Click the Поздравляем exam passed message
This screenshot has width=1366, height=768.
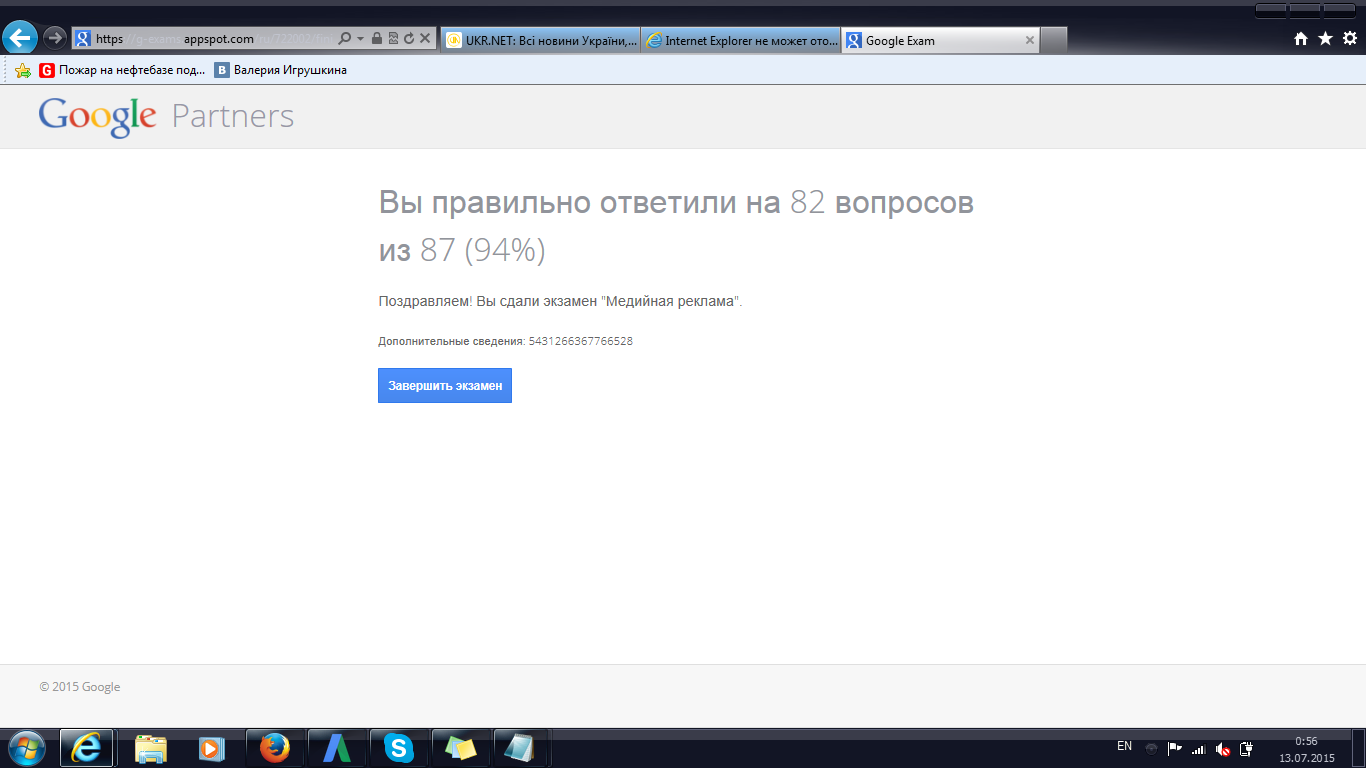tap(560, 301)
